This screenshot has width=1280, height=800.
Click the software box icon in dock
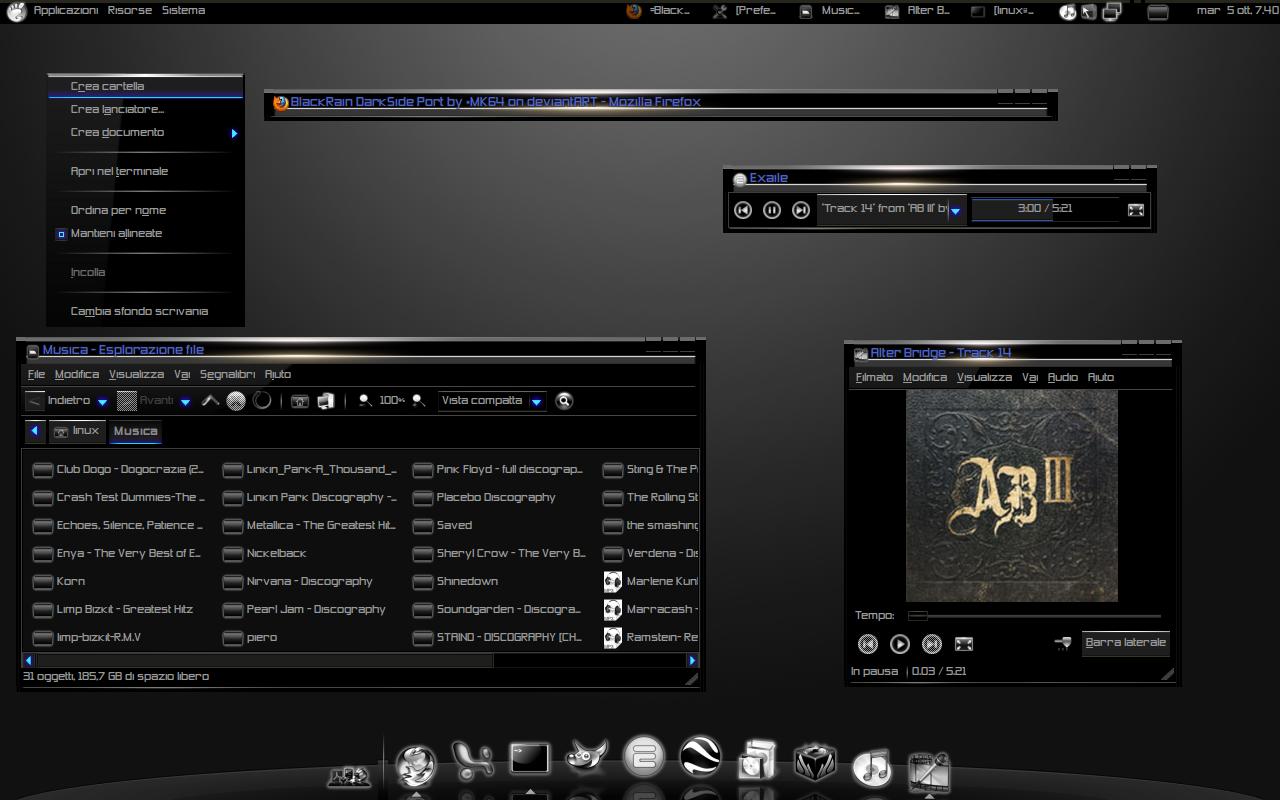pyautogui.click(x=758, y=762)
